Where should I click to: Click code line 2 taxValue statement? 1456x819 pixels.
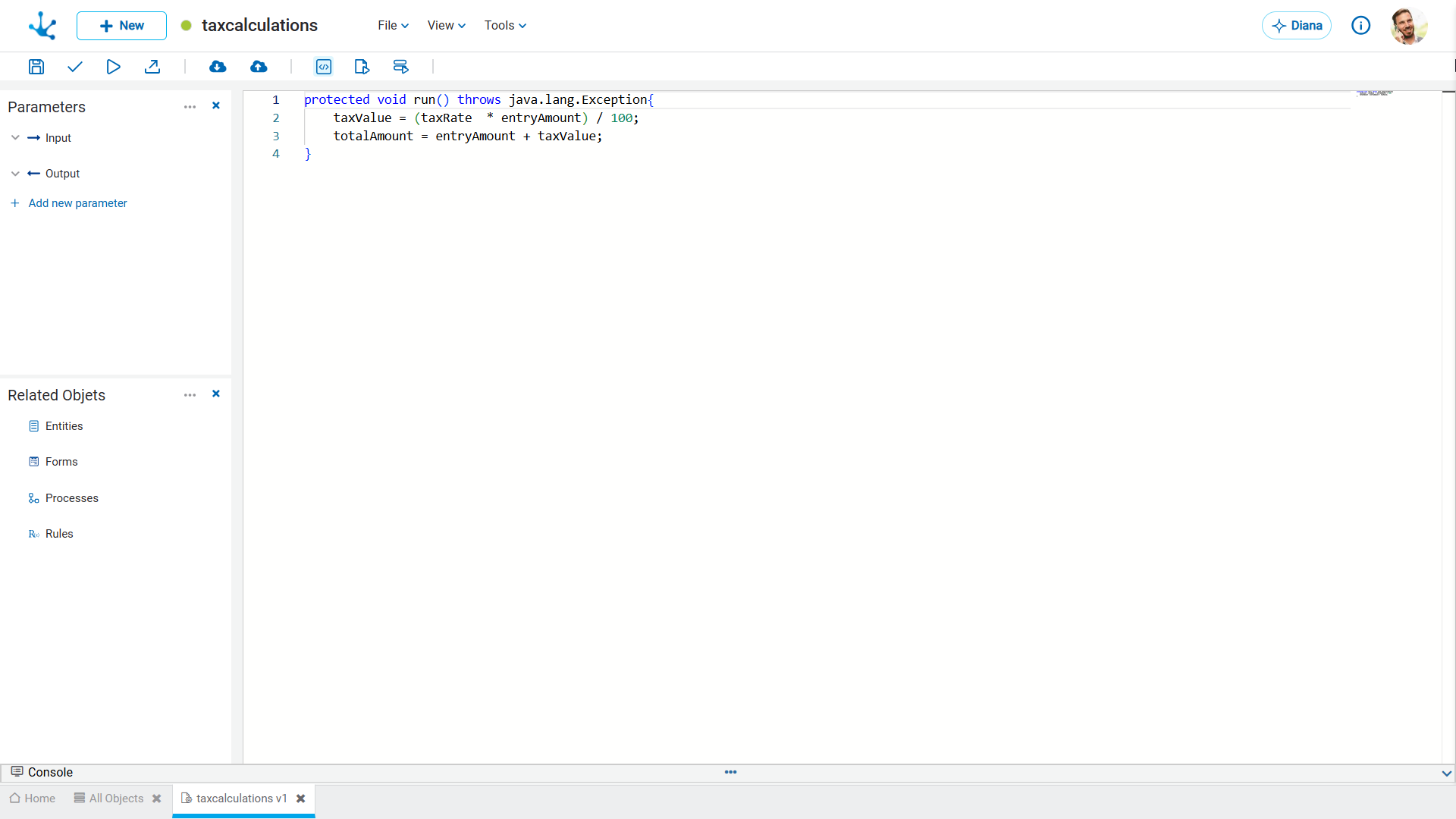click(486, 118)
